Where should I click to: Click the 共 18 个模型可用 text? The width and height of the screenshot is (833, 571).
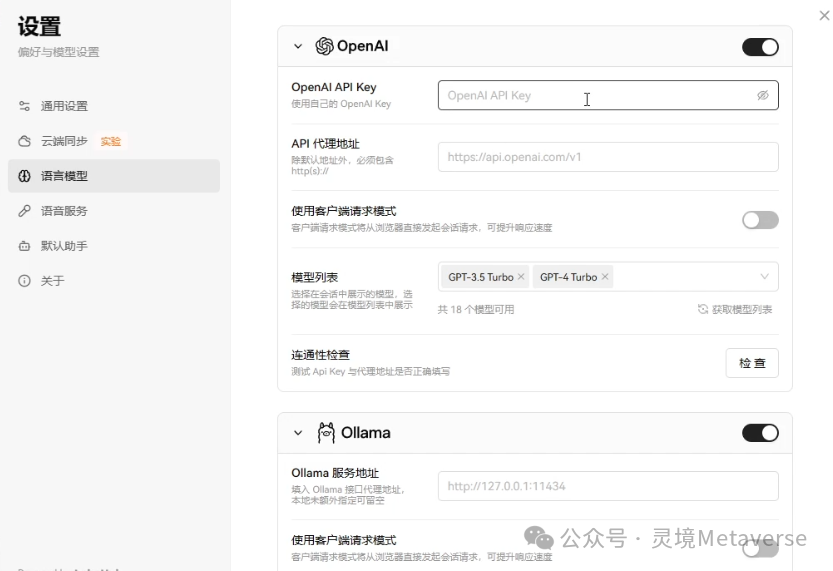point(475,309)
